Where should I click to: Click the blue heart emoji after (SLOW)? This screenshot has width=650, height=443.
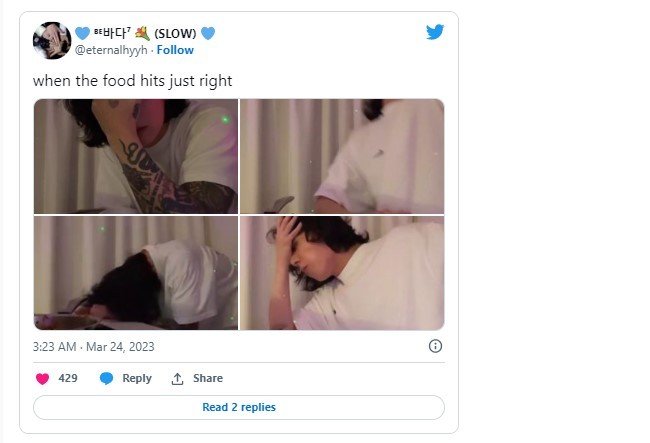pyautogui.click(x=208, y=33)
